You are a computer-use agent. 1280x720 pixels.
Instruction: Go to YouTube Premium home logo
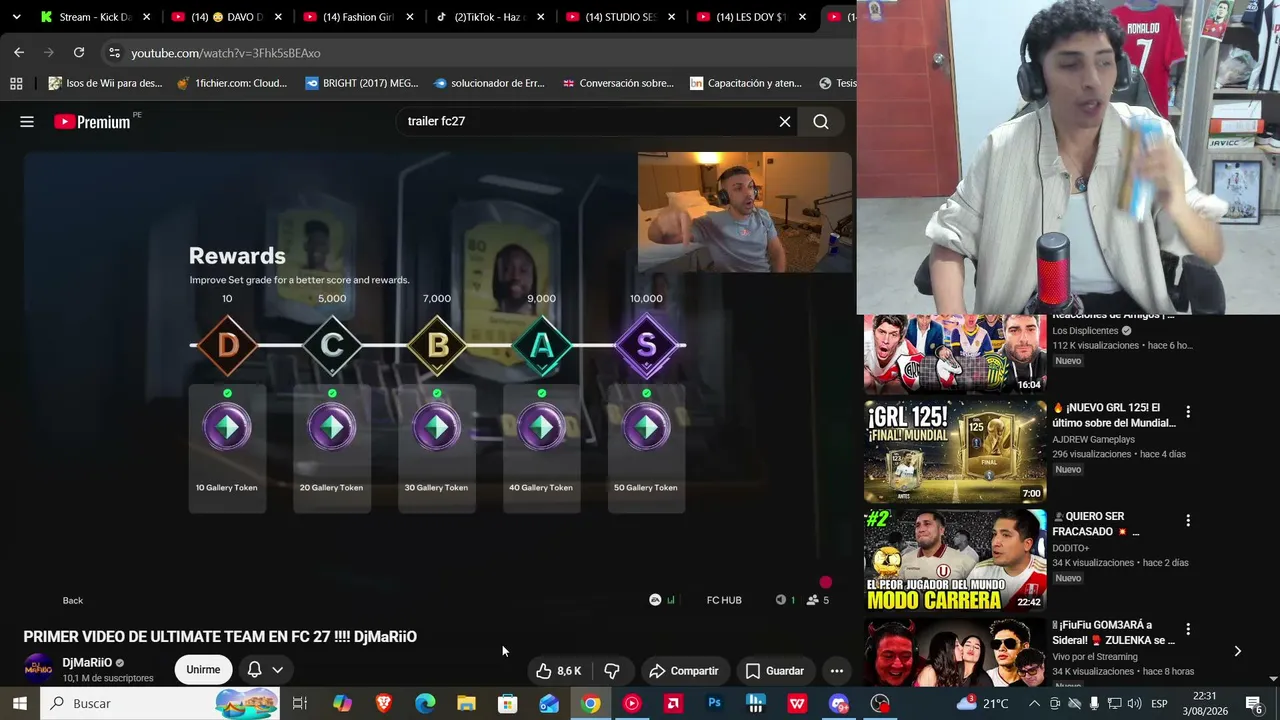(92, 122)
